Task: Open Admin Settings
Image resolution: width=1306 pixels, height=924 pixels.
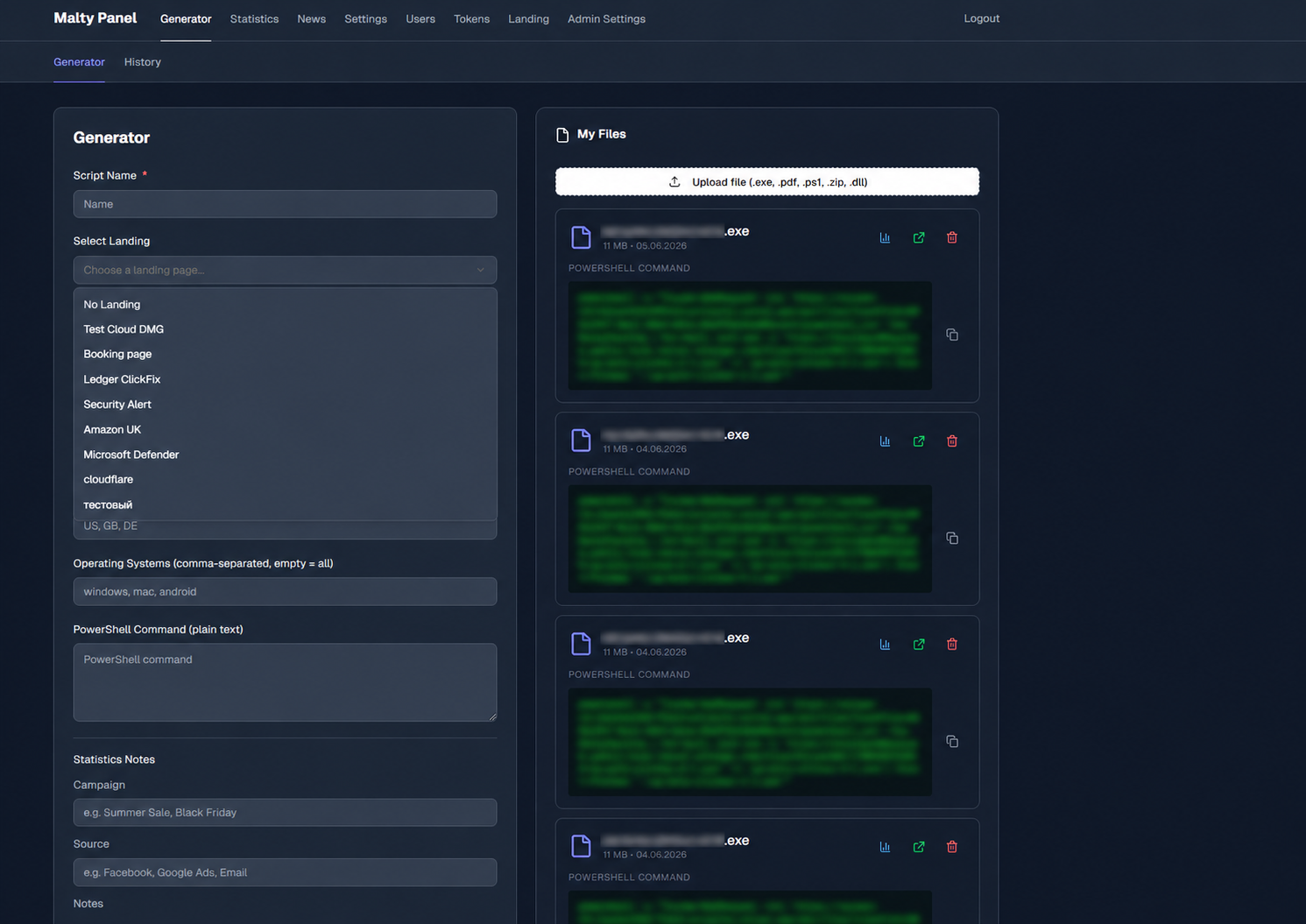Action: point(606,18)
